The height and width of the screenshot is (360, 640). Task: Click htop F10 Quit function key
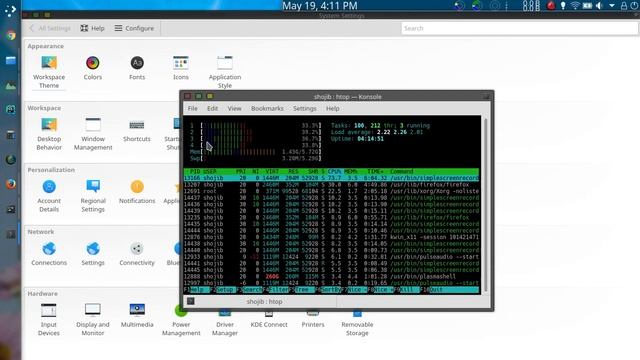click(x=432, y=290)
